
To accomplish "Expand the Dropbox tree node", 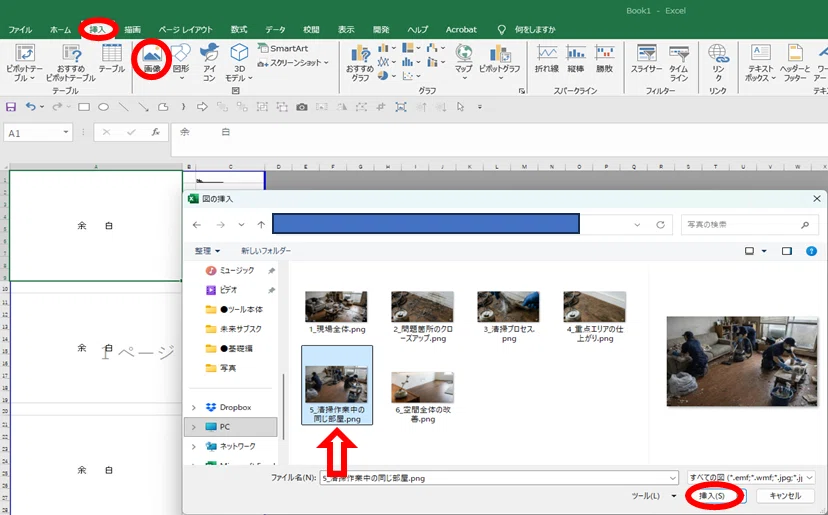I will tap(194, 407).
